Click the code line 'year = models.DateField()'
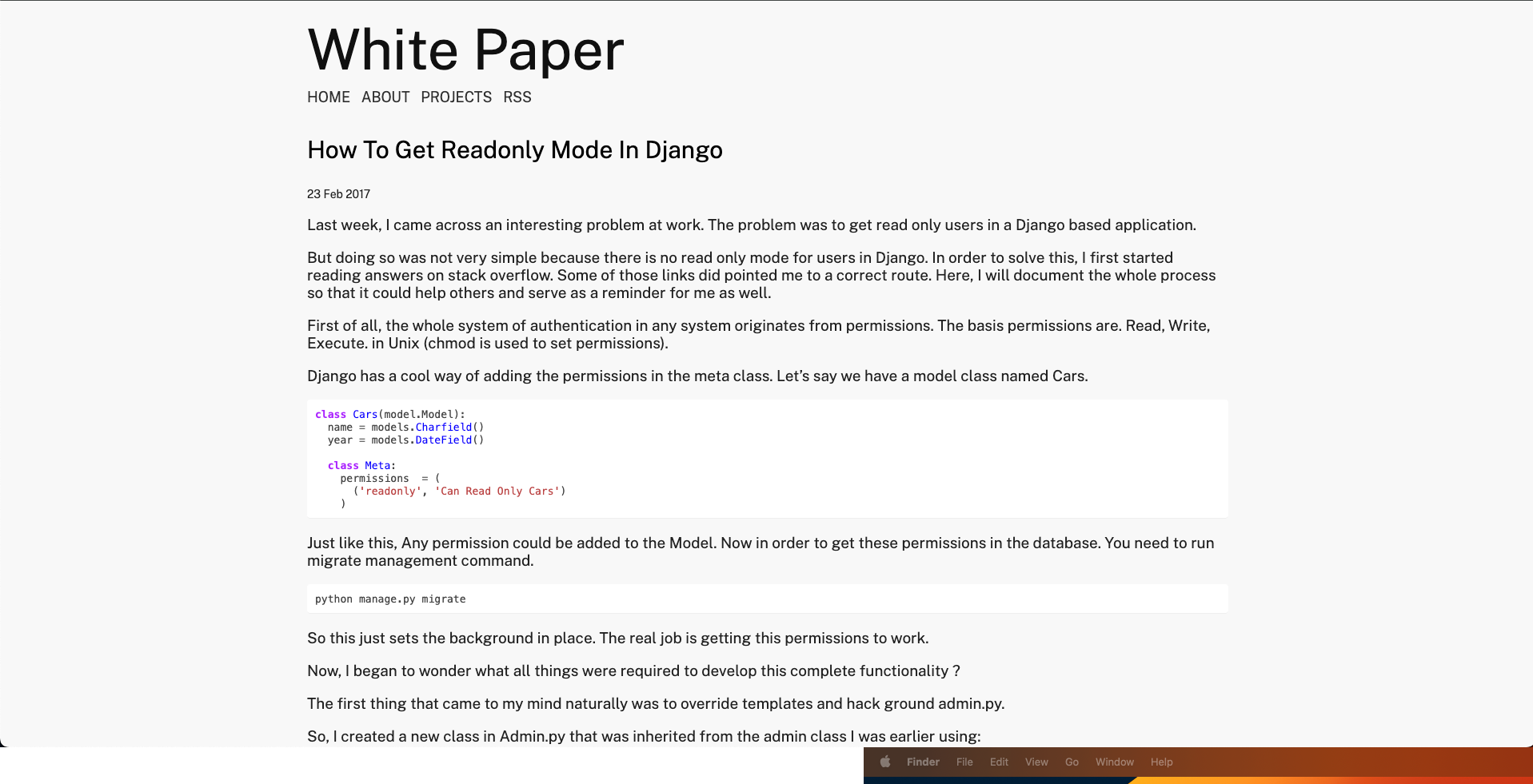The height and width of the screenshot is (784, 1533). click(405, 440)
